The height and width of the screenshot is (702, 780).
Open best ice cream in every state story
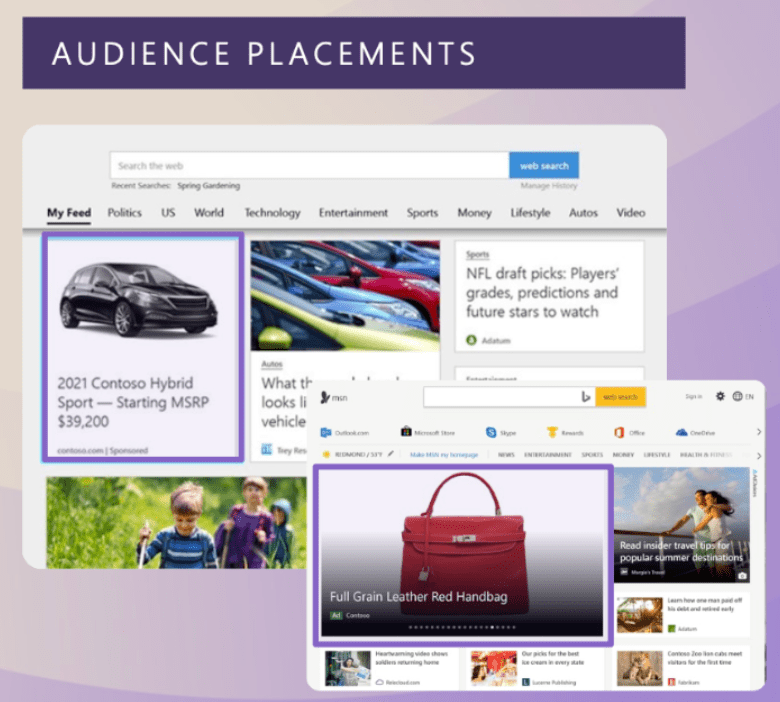[535, 668]
